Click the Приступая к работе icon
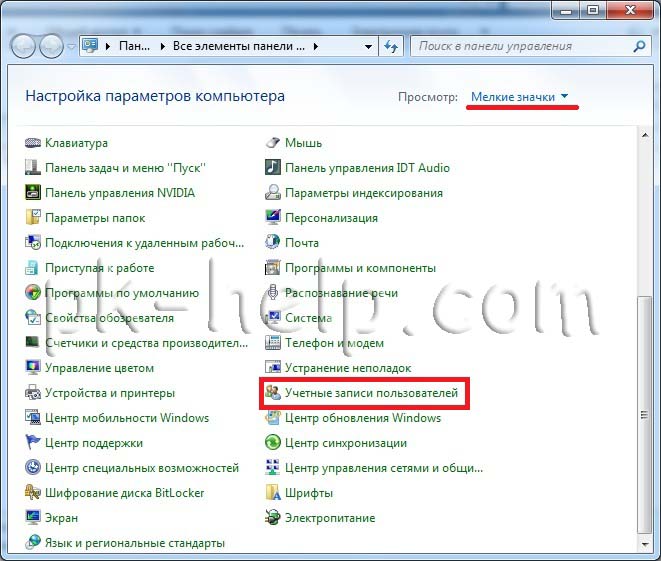 (32, 268)
